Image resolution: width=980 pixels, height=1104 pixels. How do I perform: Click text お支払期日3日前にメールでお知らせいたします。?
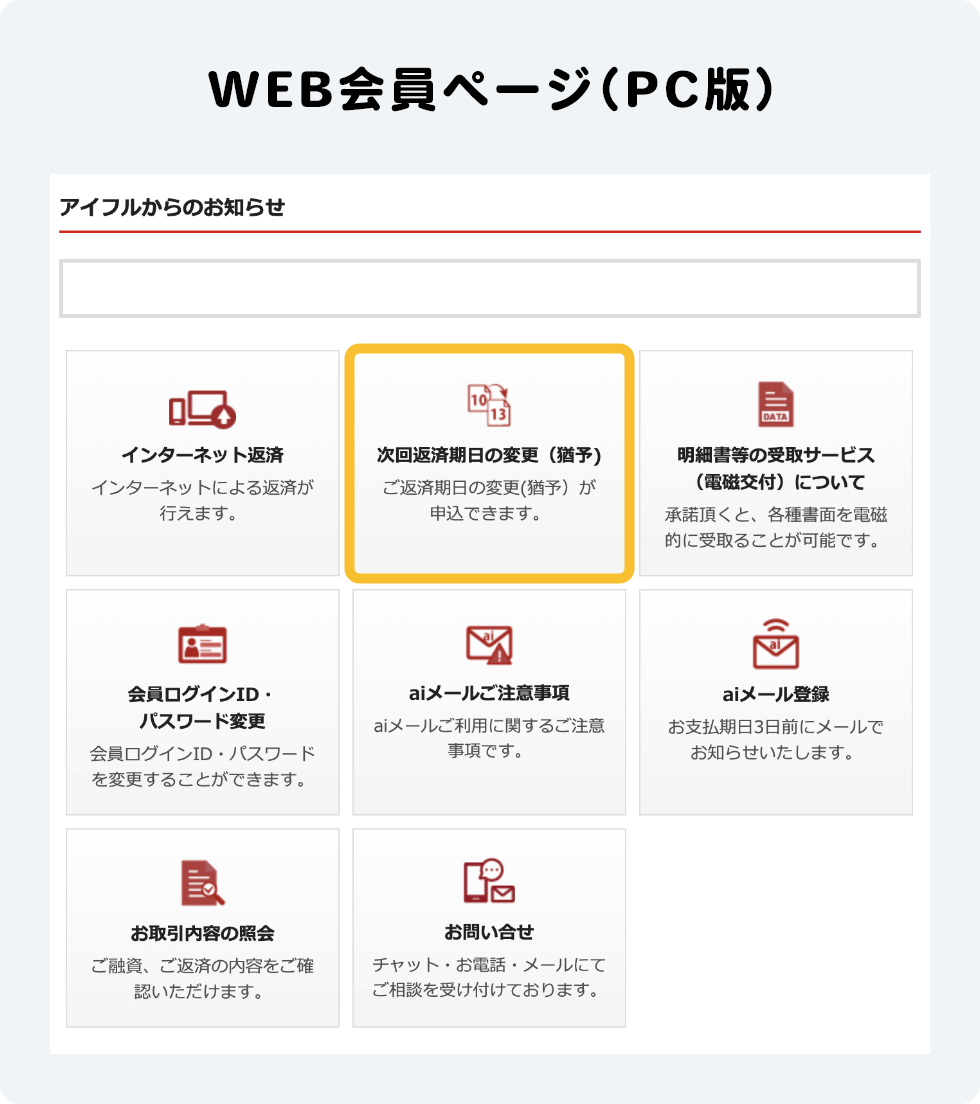[x=776, y=739]
